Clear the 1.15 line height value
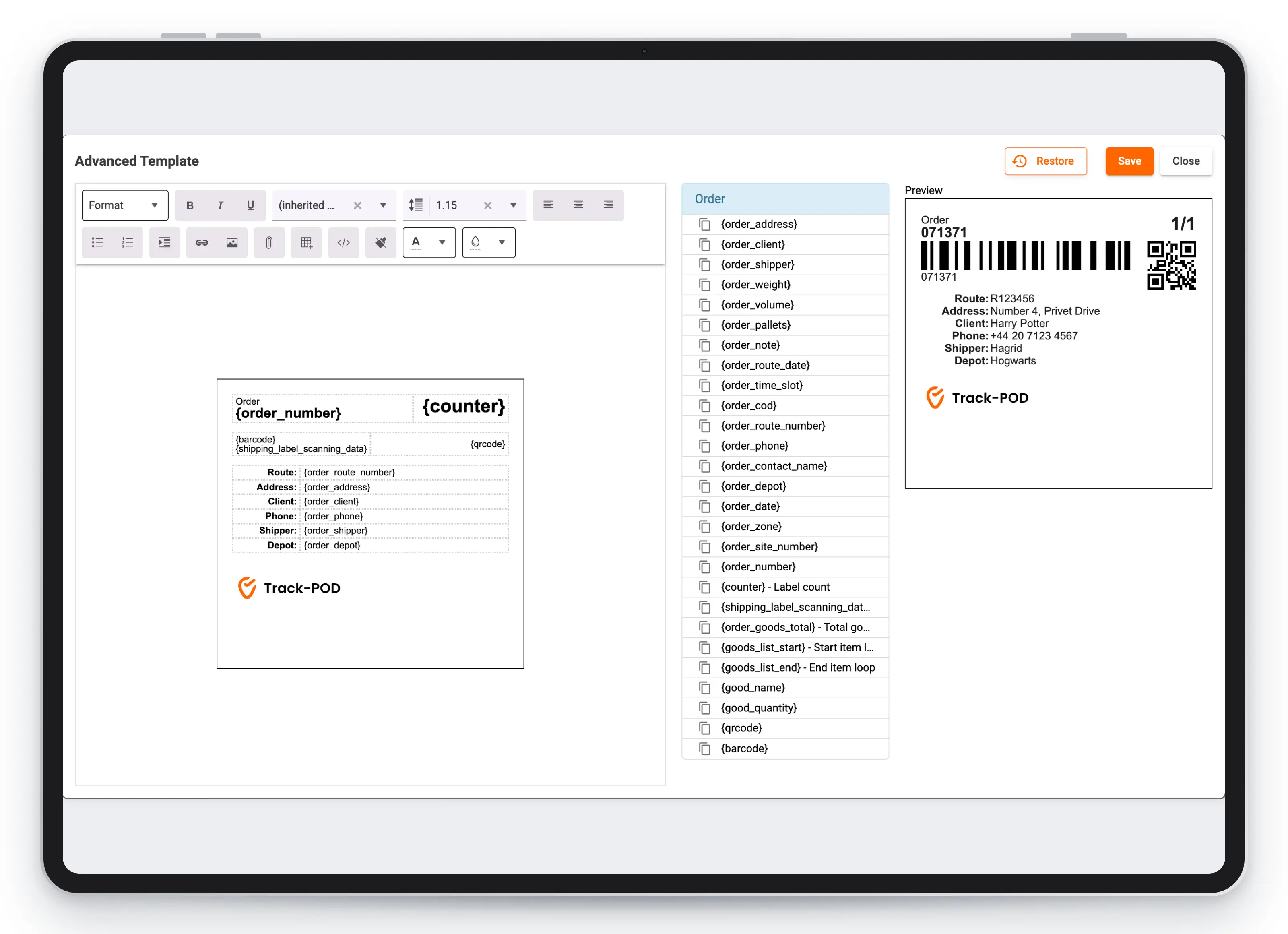This screenshot has height=934, width=1288. pos(488,205)
